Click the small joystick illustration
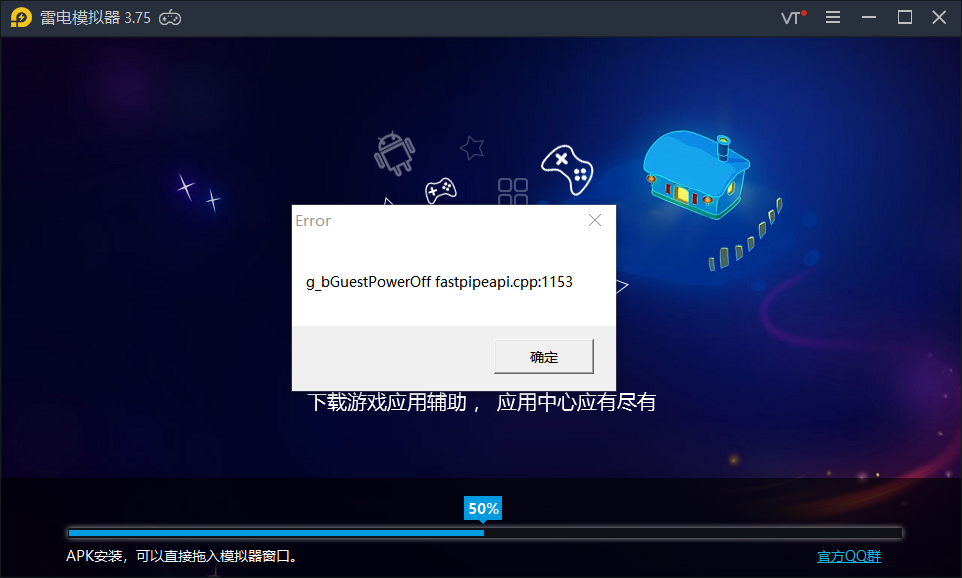 (x=440, y=188)
